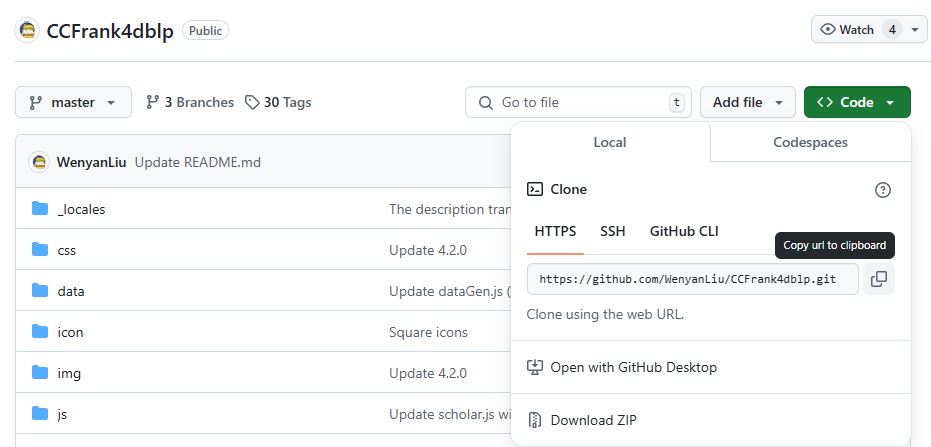Click the repository owner avatar beside CCFrank4dblp
The width and height of the screenshot is (931, 447).
click(27, 30)
